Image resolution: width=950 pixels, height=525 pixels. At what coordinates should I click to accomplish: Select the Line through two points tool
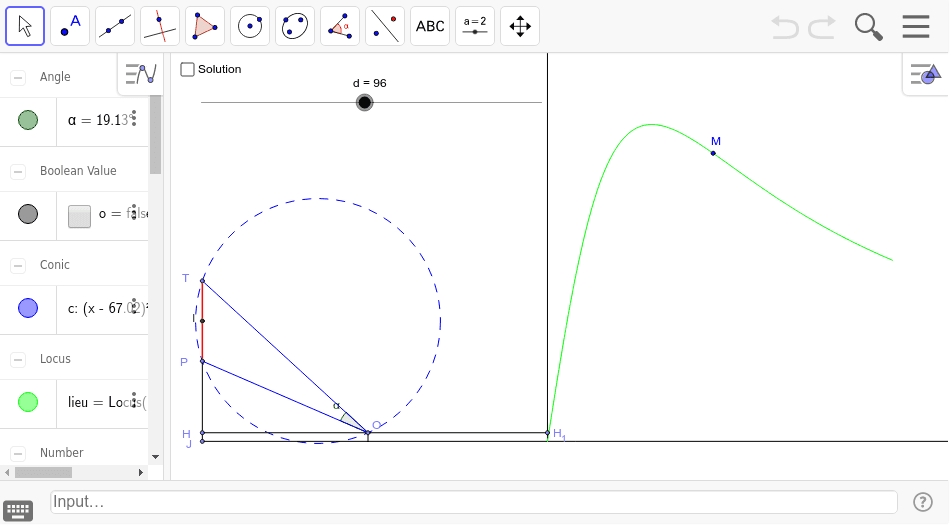point(115,26)
